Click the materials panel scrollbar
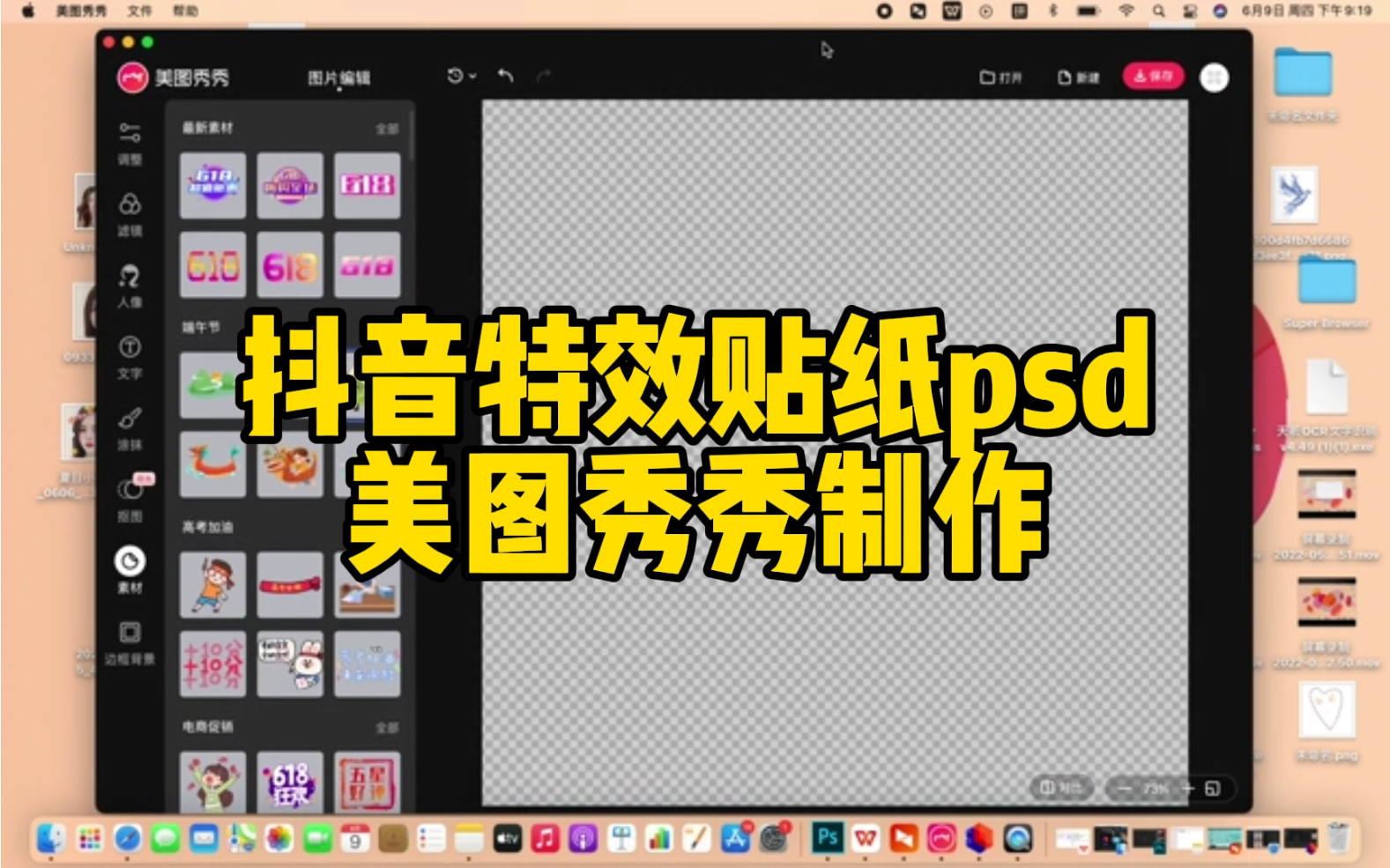 (x=412, y=137)
